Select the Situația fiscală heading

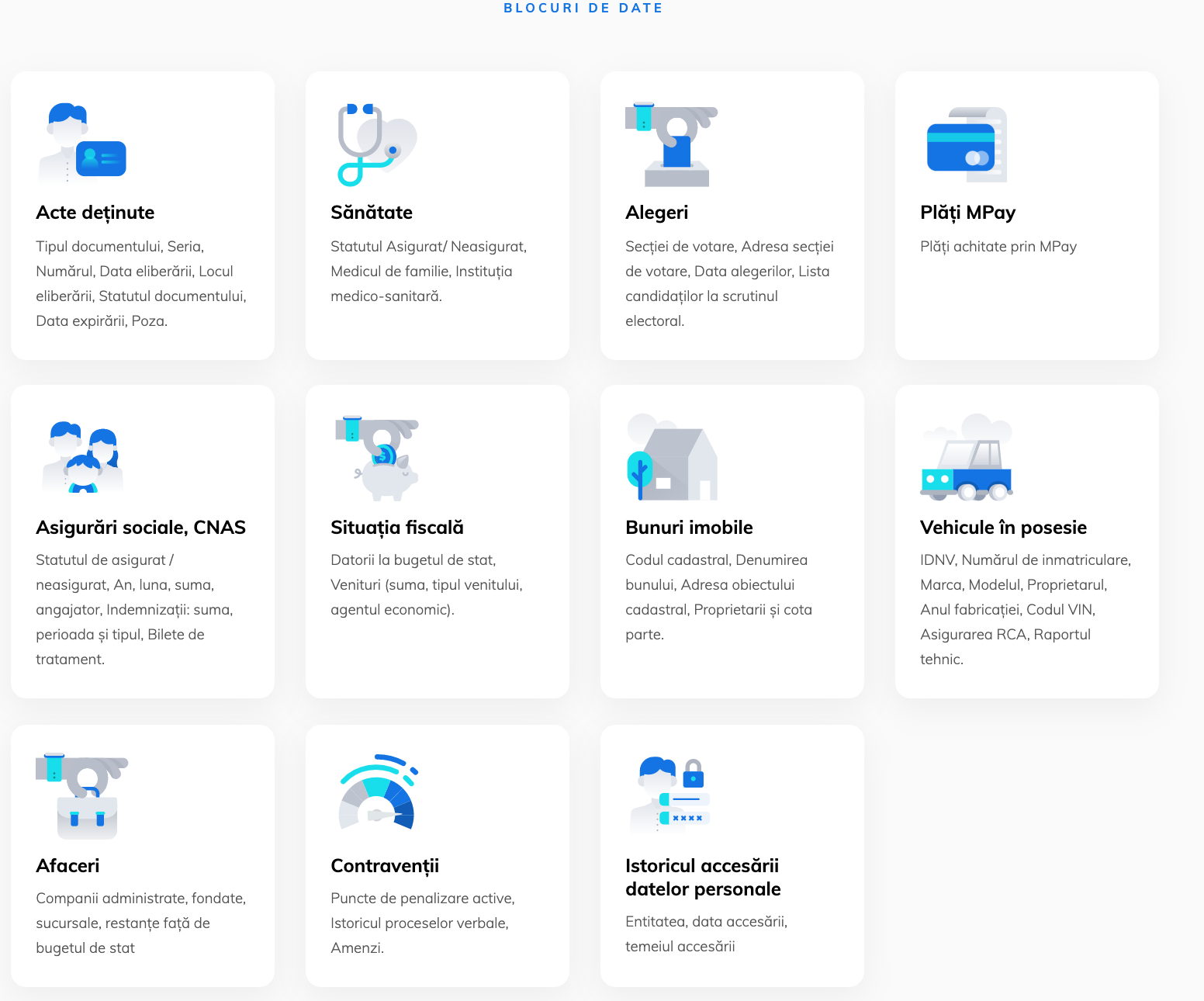pos(397,528)
